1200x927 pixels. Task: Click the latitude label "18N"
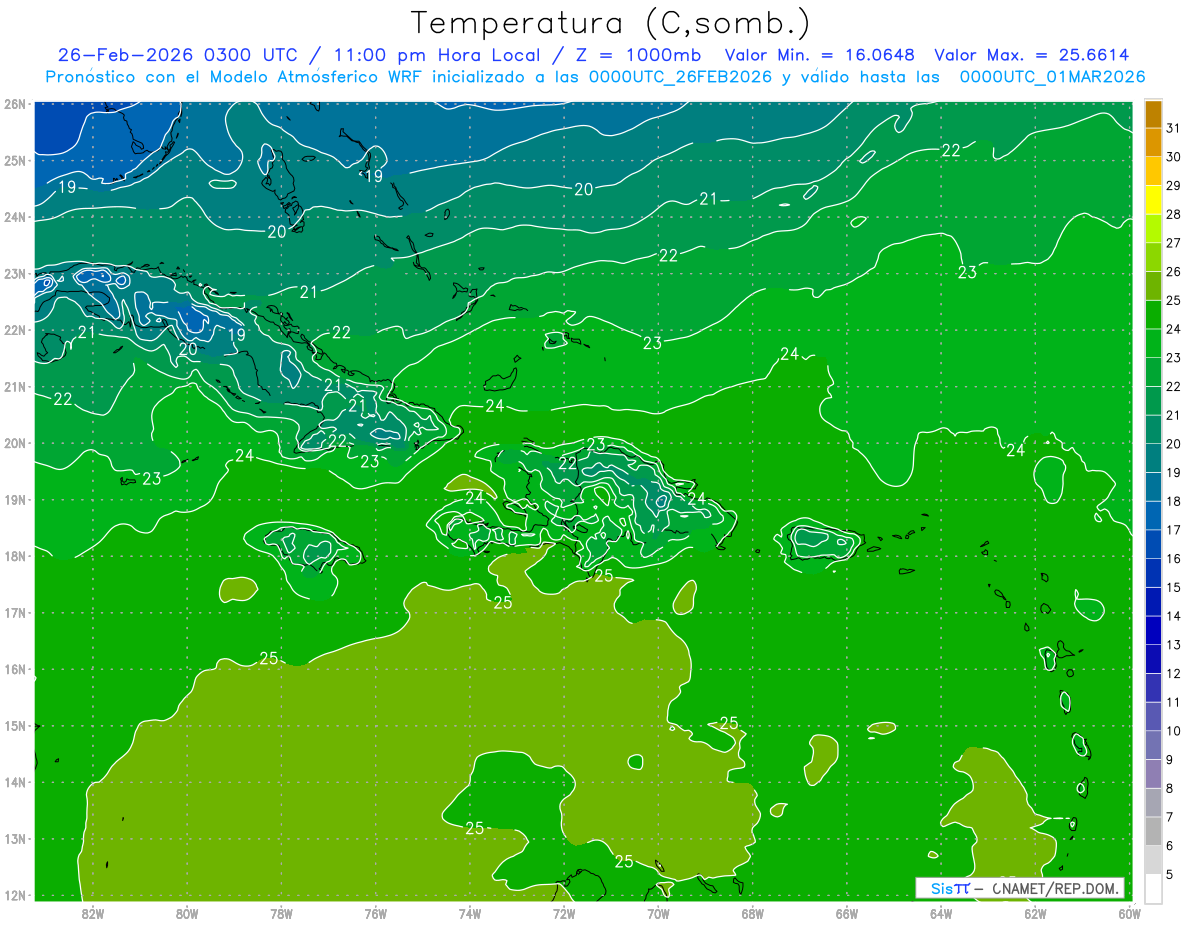point(14,556)
